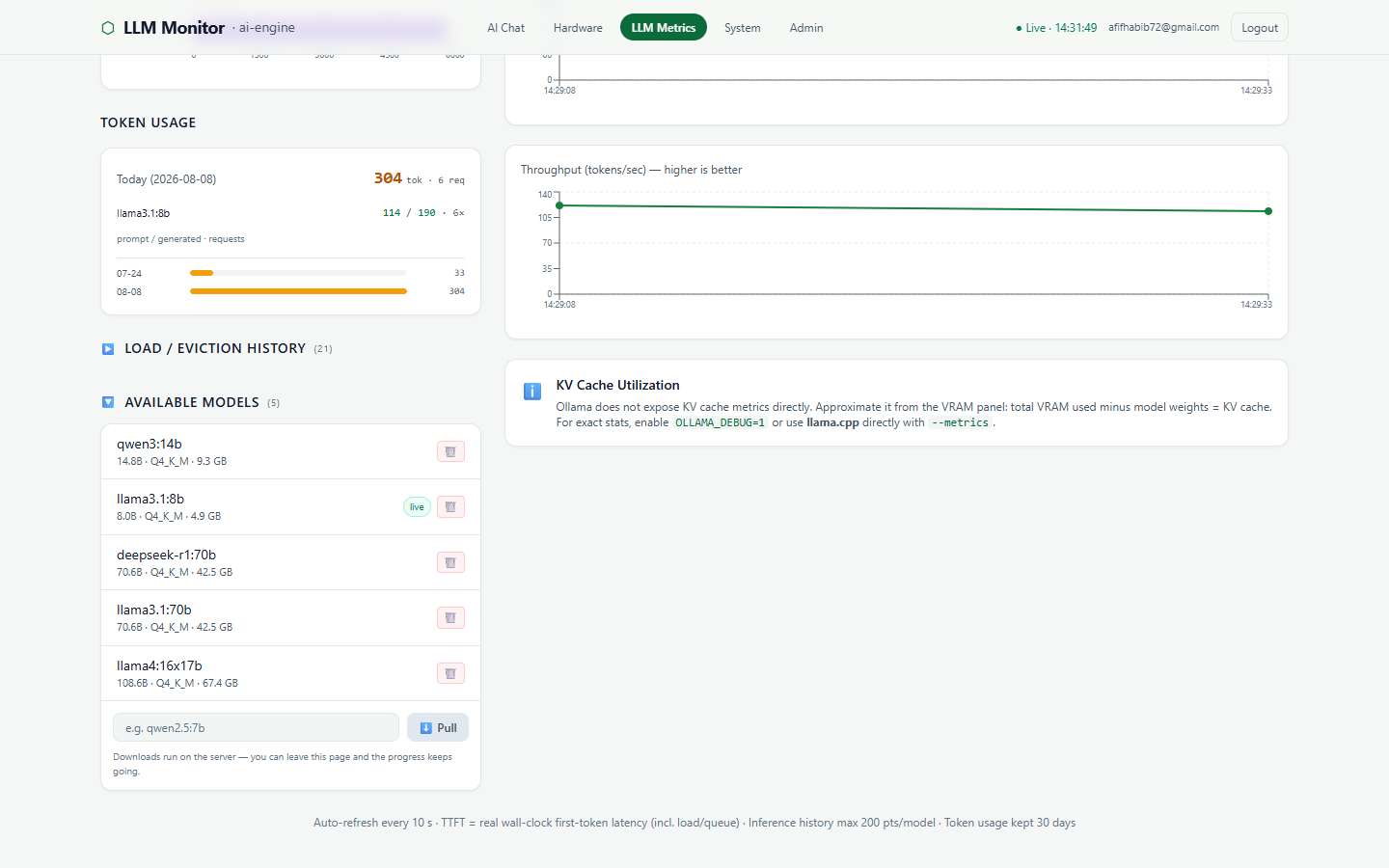This screenshot has height=868, width=1389.
Task: Click the Pull model button
Action: [x=438, y=728]
